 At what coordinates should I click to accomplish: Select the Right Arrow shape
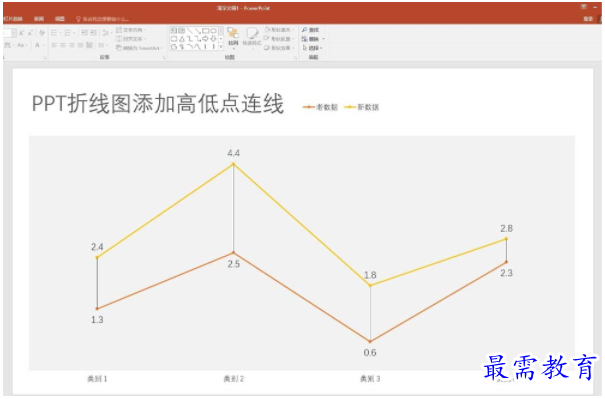click(x=205, y=39)
